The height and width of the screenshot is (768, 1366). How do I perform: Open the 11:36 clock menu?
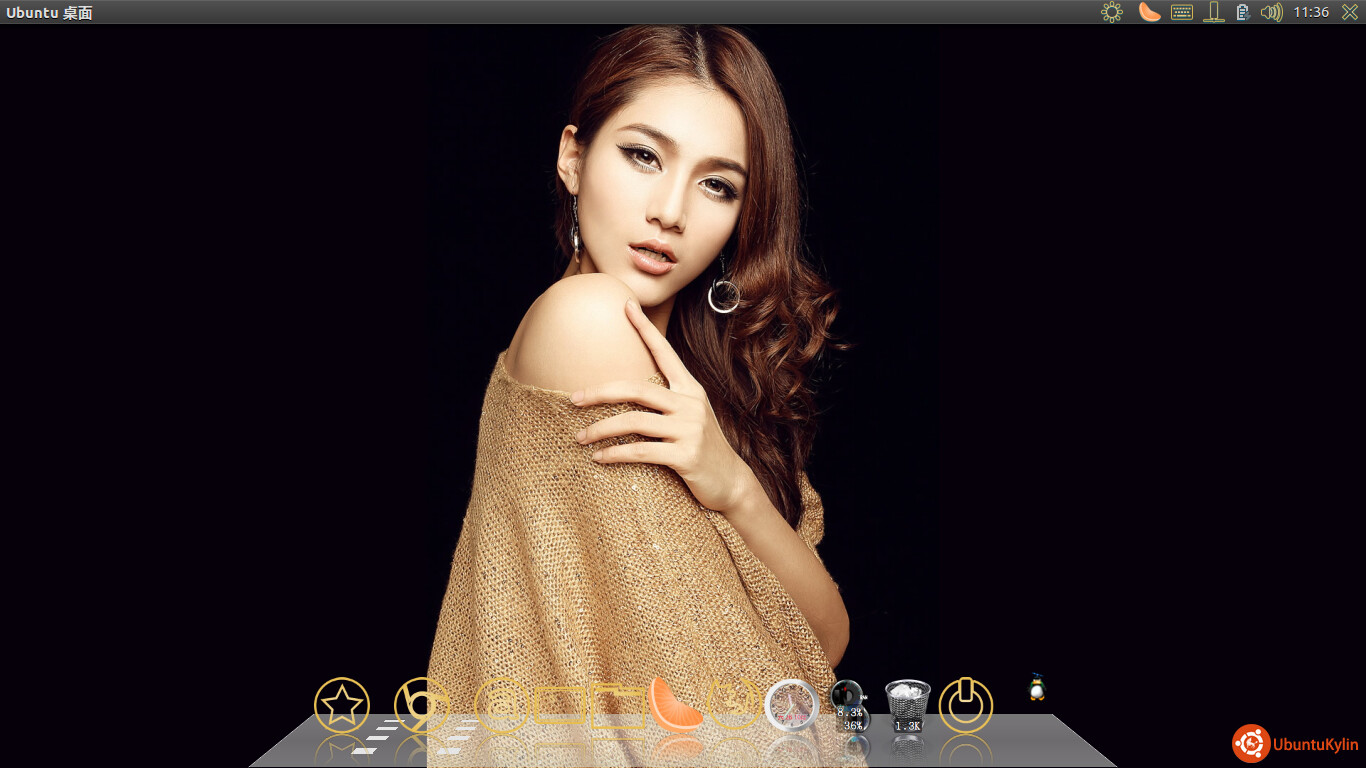pos(1311,12)
